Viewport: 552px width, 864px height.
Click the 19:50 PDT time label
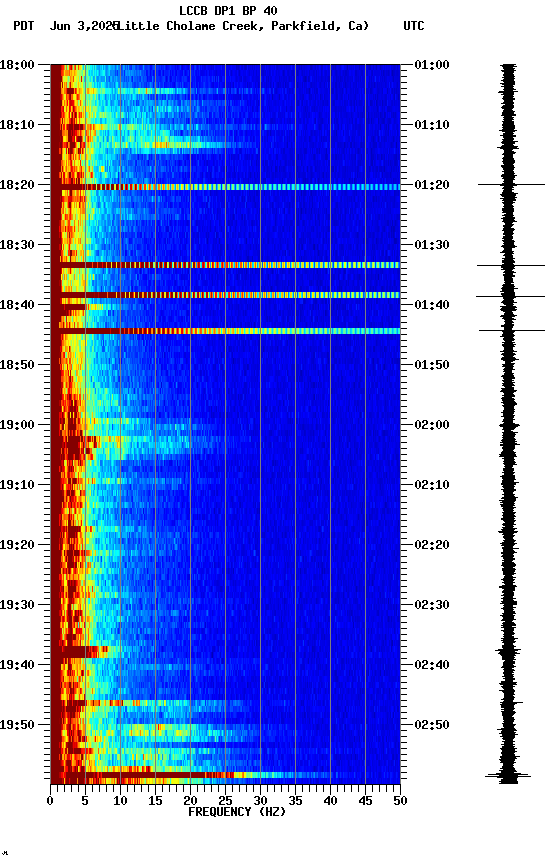click(x=17, y=726)
